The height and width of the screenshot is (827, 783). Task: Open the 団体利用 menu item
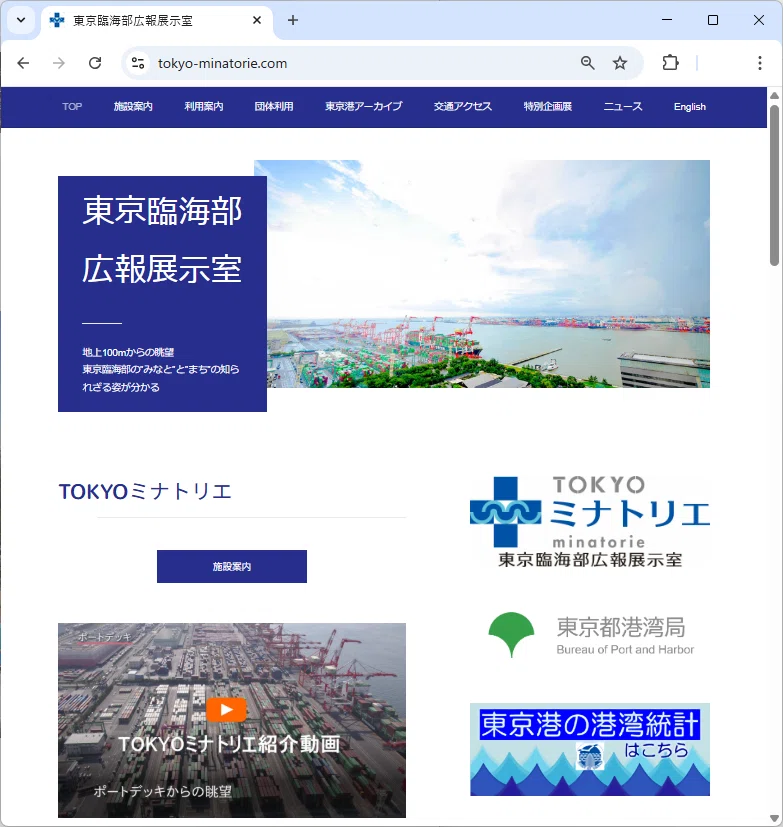coord(274,107)
